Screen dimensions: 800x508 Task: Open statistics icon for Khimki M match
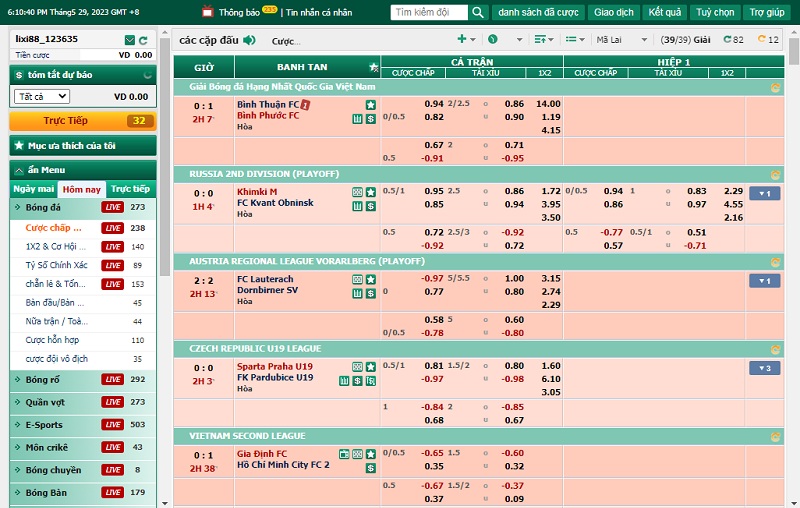[x=358, y=206]
